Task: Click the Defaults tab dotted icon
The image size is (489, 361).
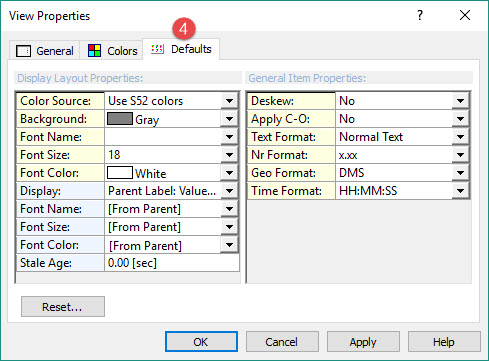Action: [157, 49]
